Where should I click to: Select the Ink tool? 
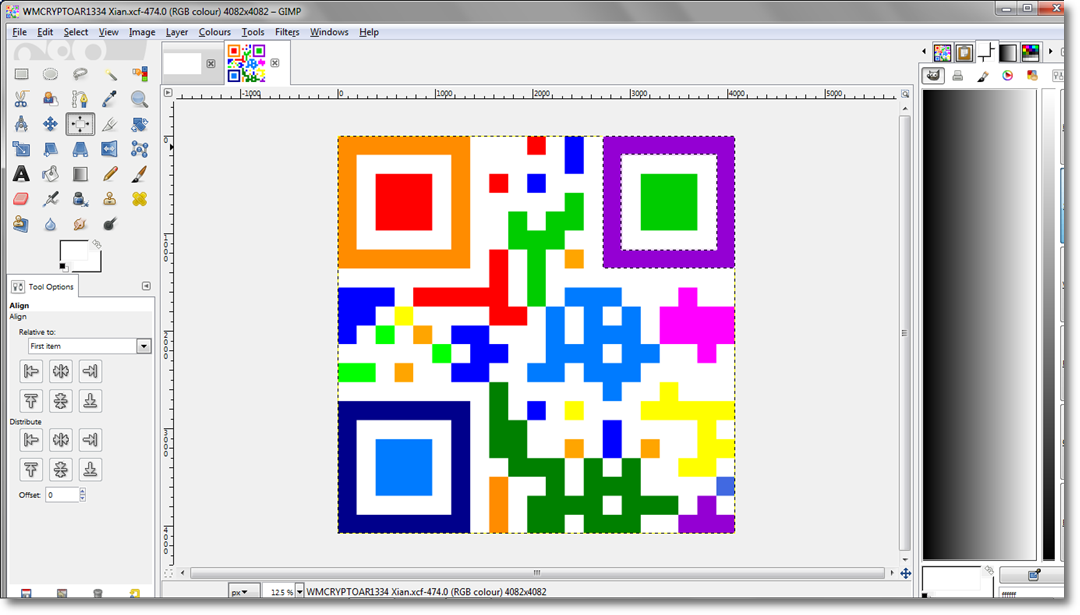coord(80,199)
